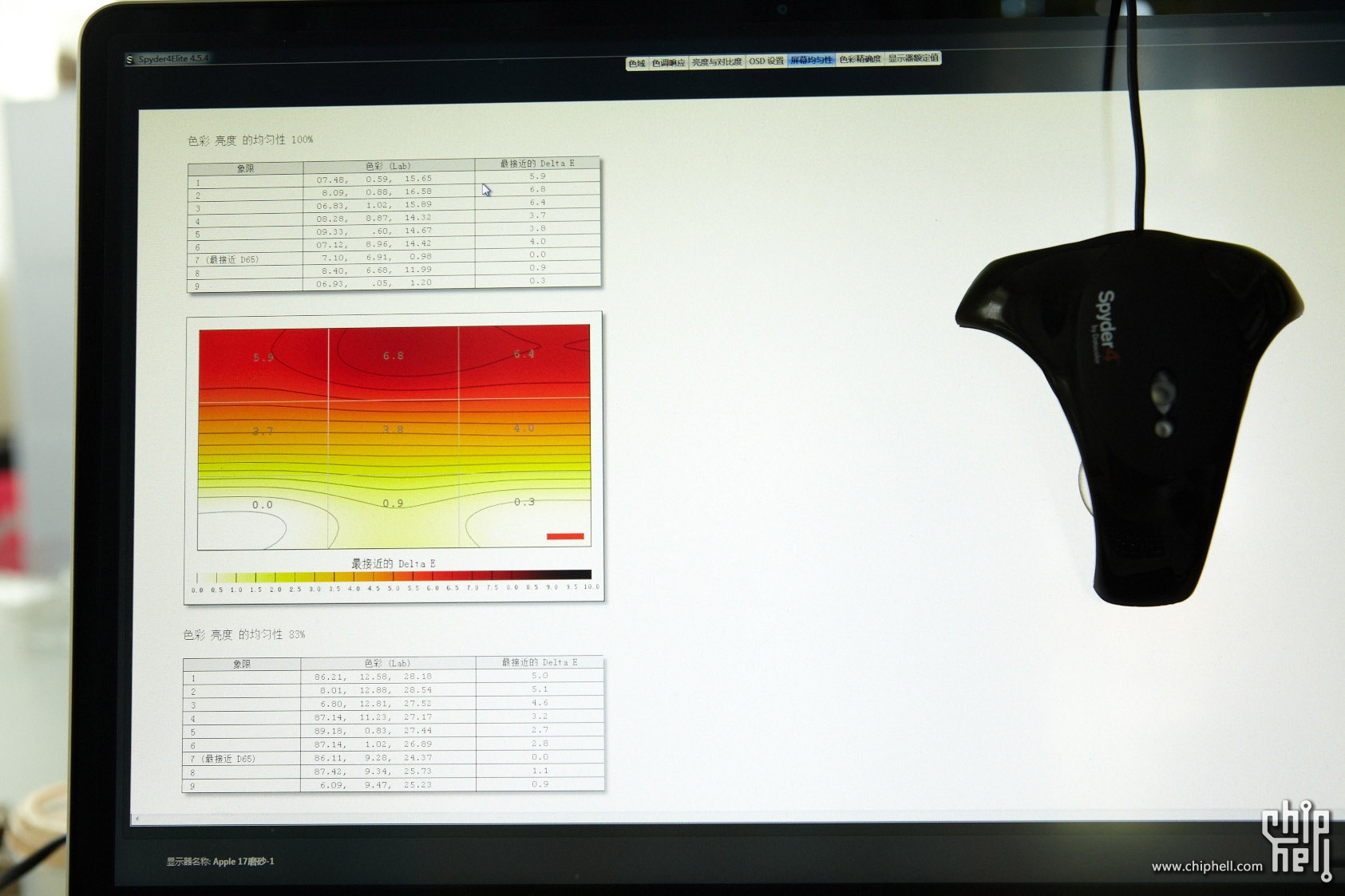Click the 5.0 mark on the color scale

click(394, 588)
